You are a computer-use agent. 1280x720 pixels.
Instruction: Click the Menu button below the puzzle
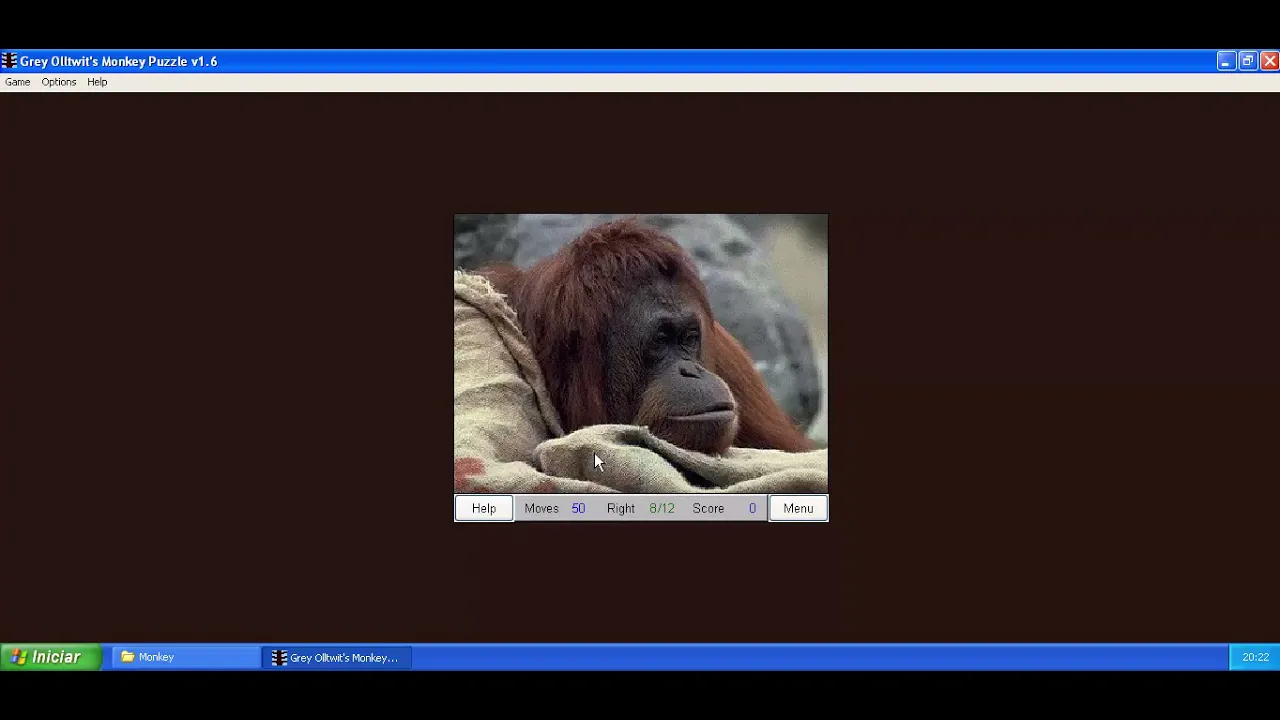[x=798, y=508]
